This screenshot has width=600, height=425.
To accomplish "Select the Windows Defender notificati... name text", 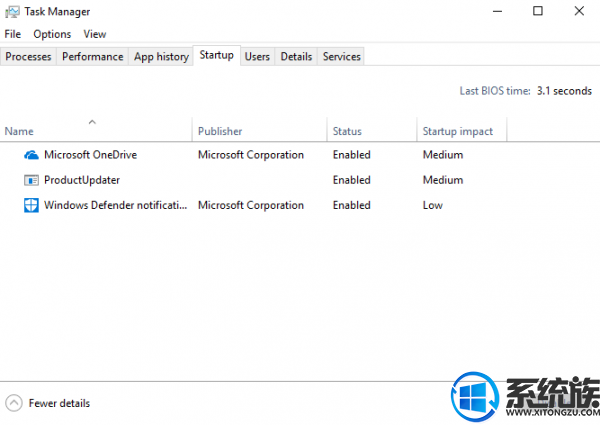I will 116,205.
